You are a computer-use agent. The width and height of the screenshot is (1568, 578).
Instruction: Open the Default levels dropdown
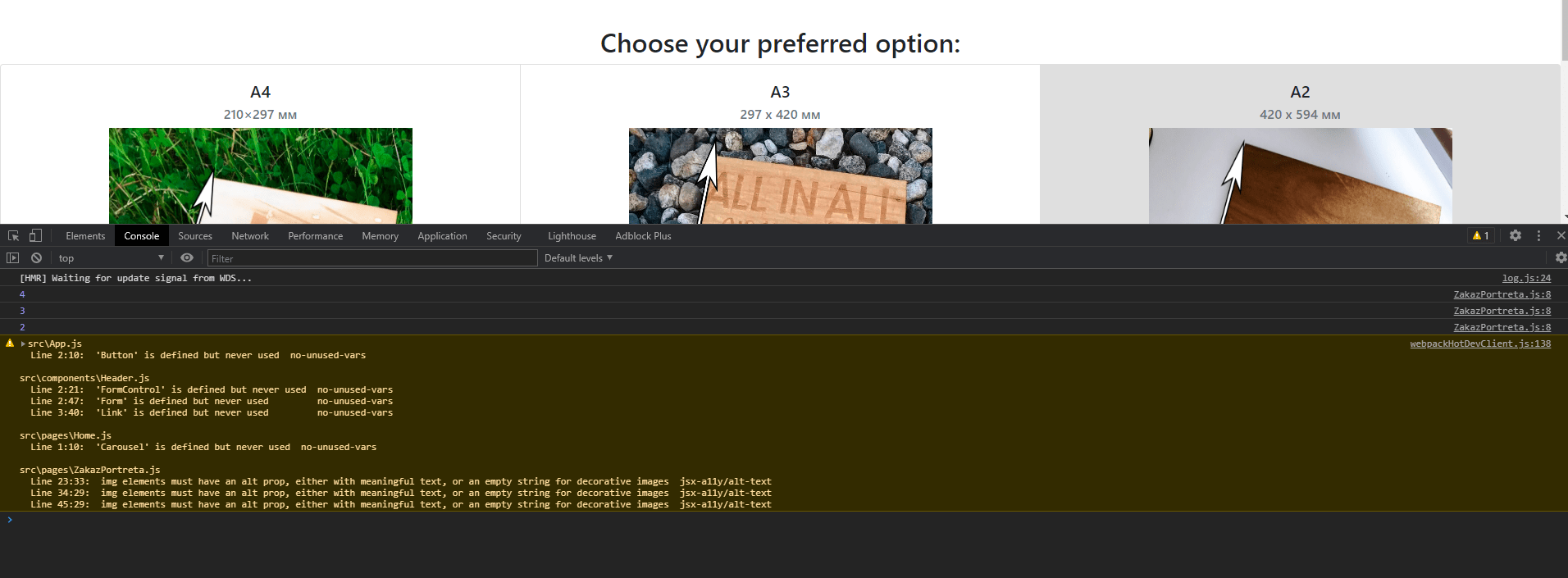[x=578, y=258]
